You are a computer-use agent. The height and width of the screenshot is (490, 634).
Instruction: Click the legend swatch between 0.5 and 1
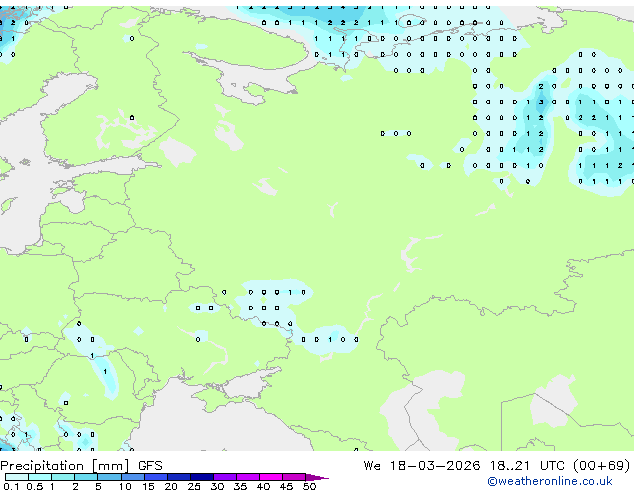[x=40, y=477]
